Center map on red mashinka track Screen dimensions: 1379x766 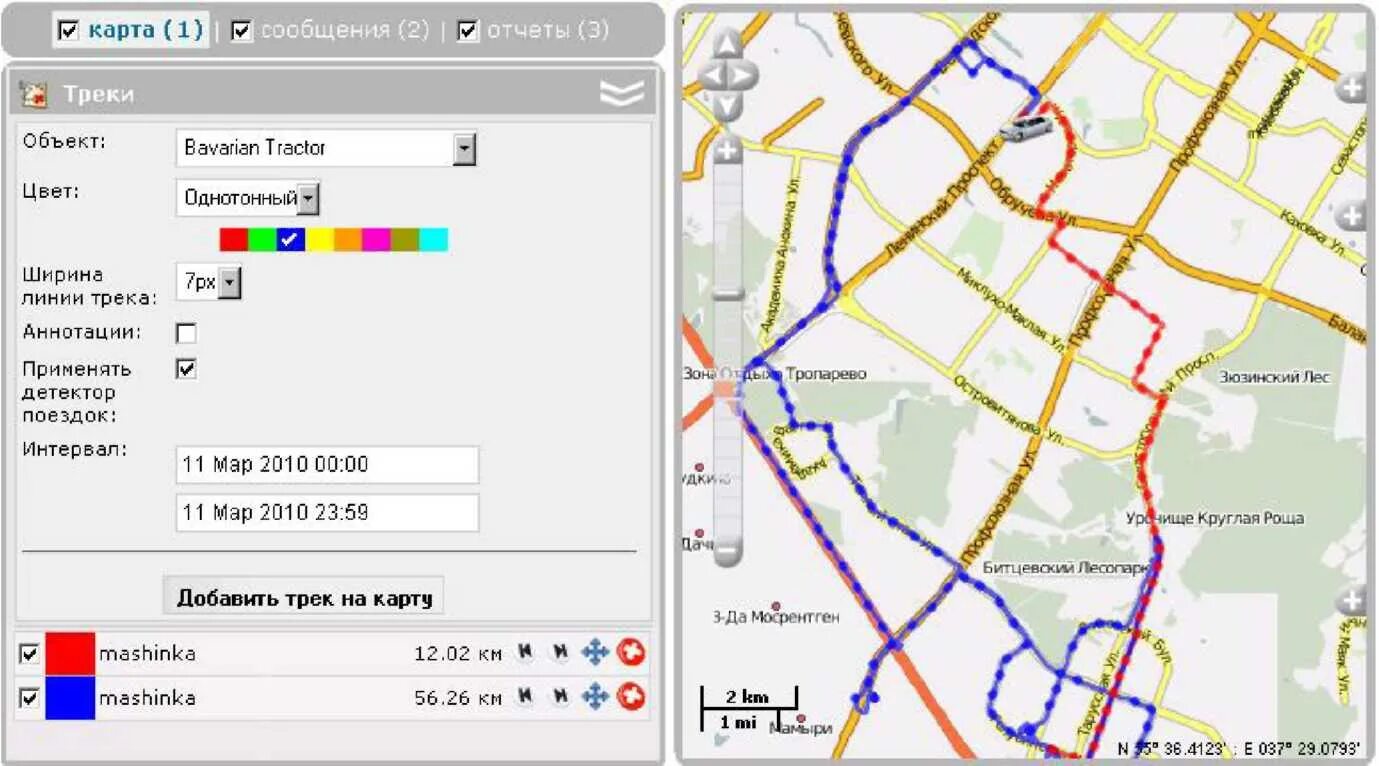point(595,653)
